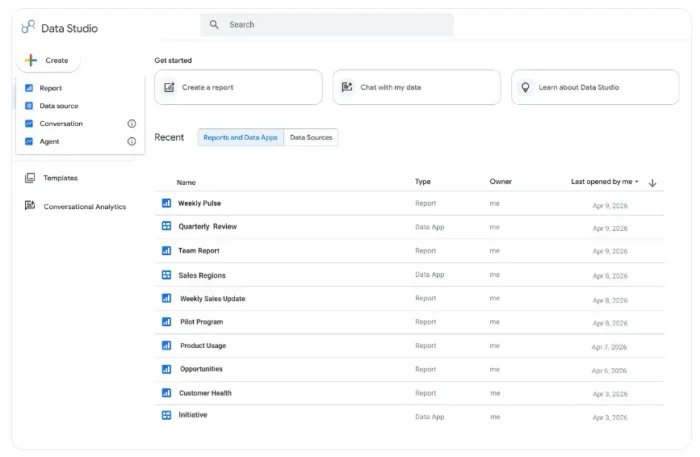
Task: Click the Data Studio logo icon
Action: tap(28, 27)
